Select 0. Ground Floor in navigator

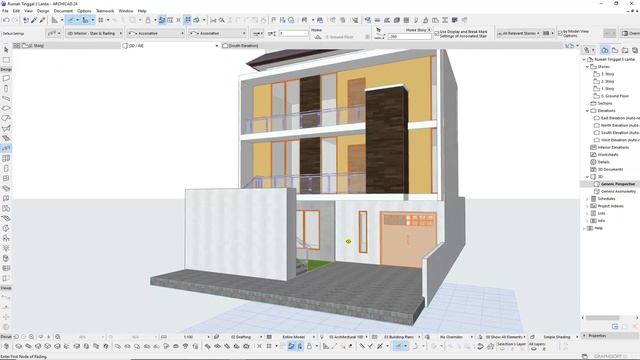pyautogui.click(x=615, y=96)
